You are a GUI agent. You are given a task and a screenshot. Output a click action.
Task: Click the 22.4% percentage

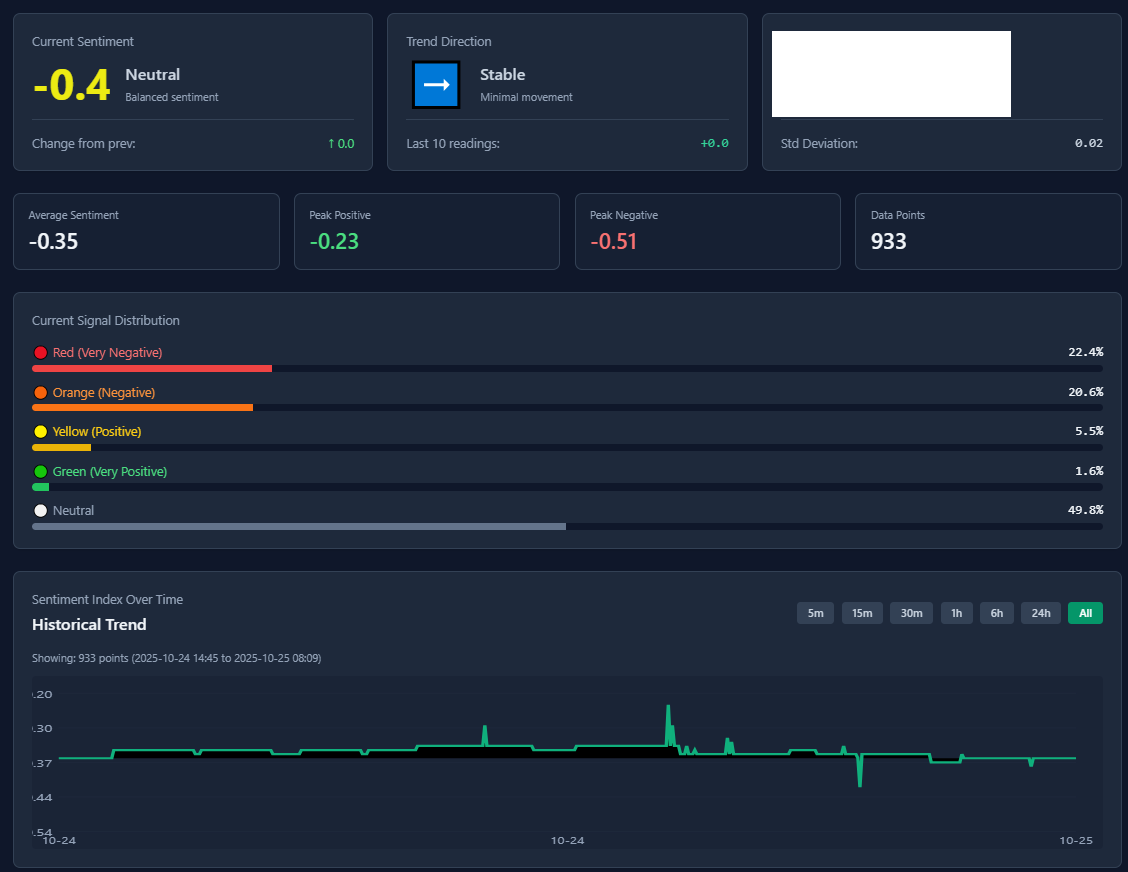(x=1086, y=352)
